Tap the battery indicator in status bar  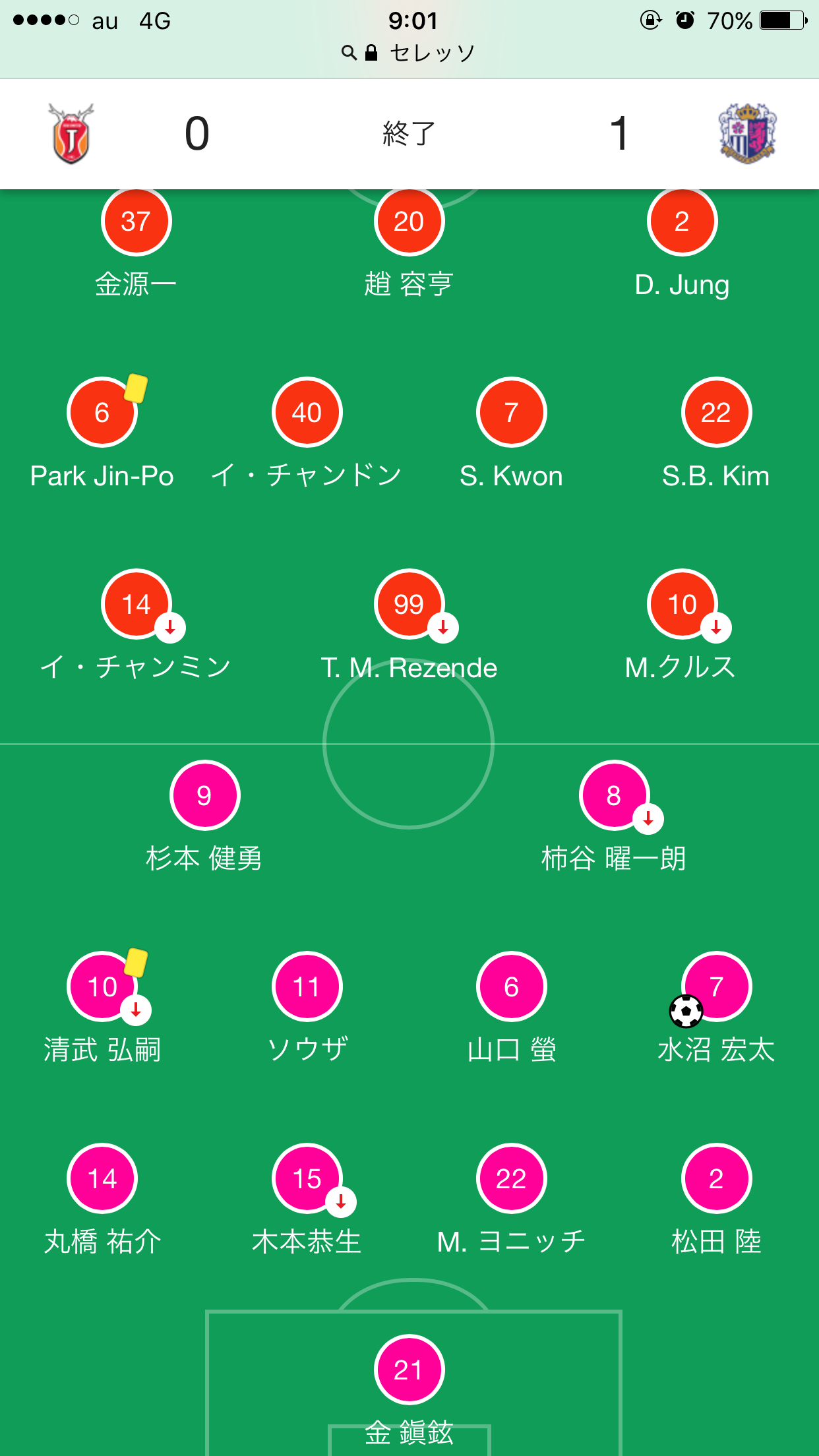click(x=783, y=20)
